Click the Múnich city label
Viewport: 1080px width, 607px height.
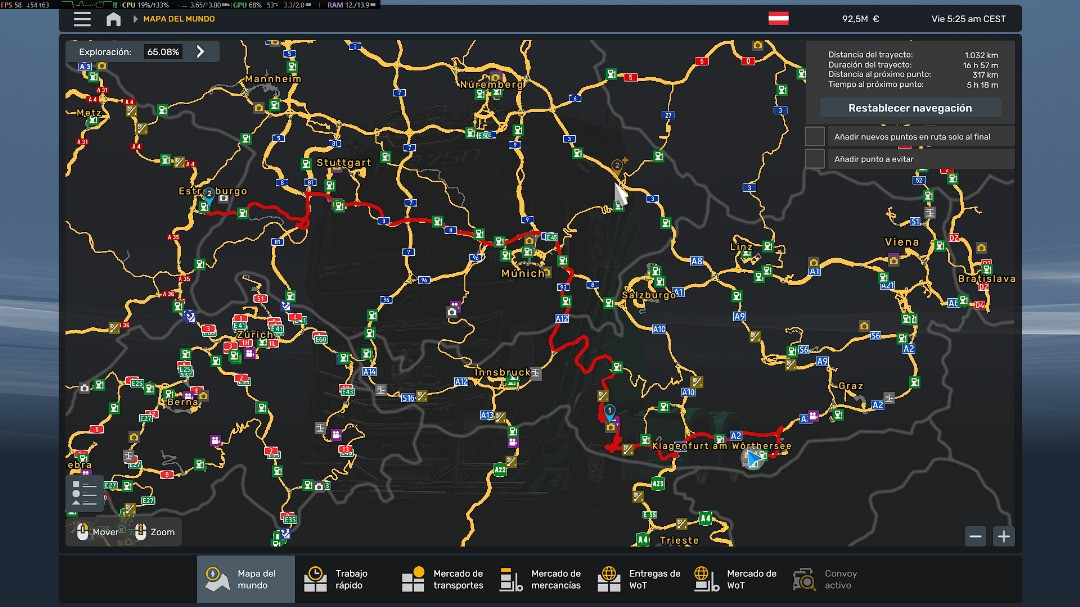click(523, 273)
